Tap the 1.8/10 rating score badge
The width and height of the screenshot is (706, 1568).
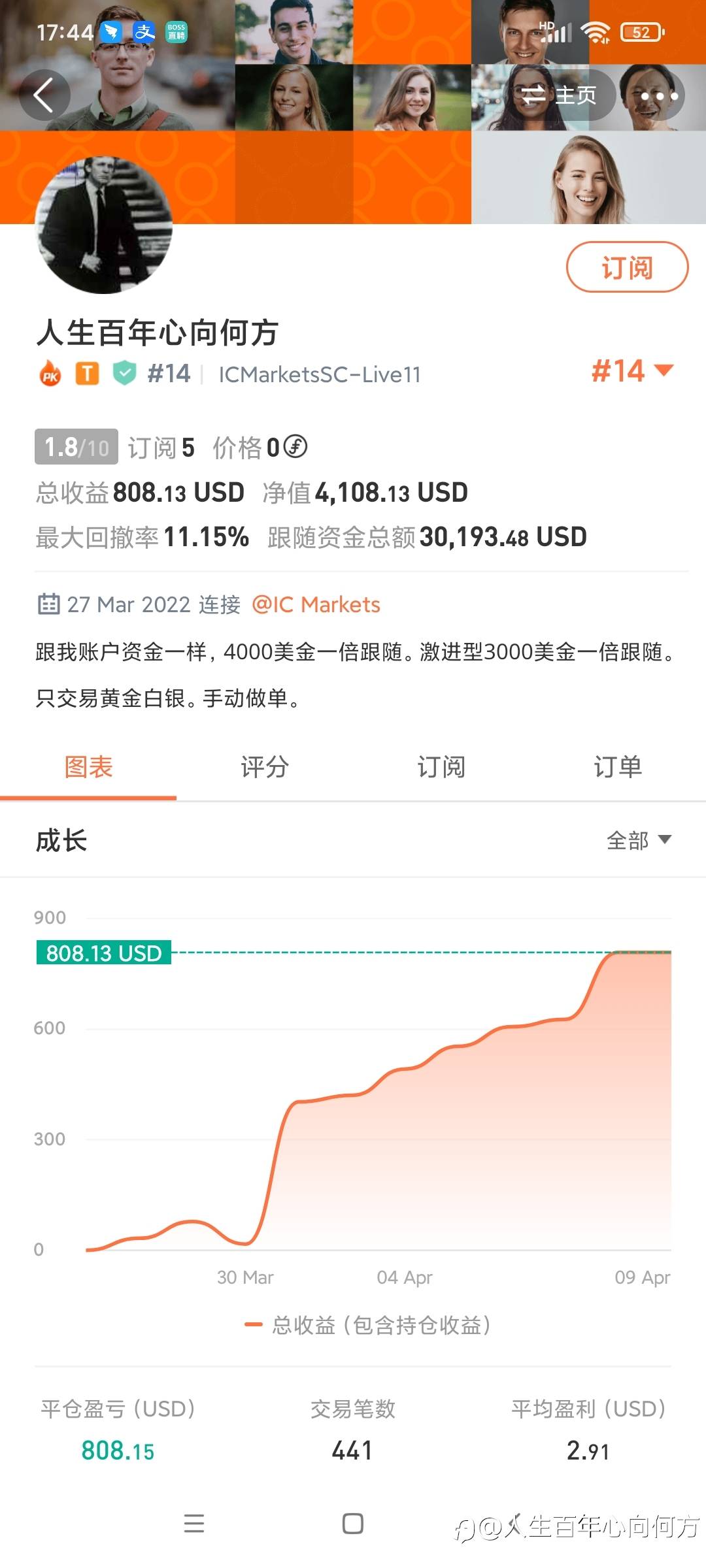click(76, 447)
